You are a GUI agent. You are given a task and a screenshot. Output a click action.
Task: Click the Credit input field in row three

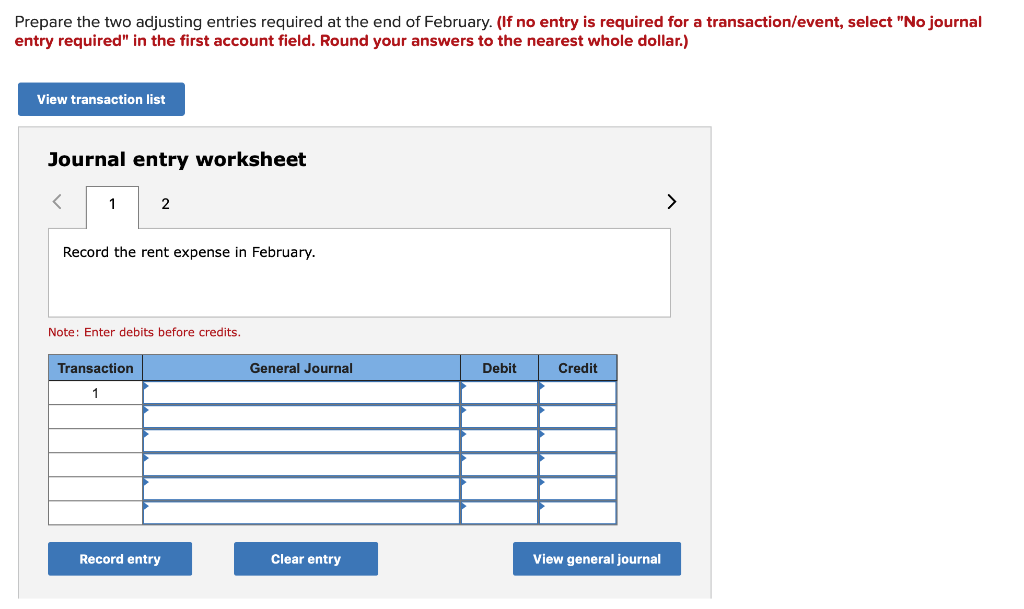click(578, 440)
